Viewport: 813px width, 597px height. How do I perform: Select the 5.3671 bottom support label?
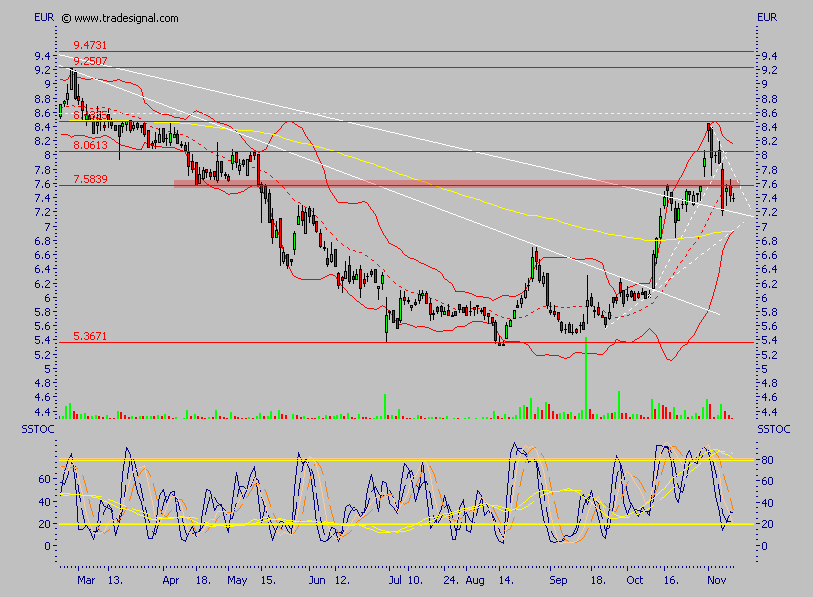tap(90, 336)
